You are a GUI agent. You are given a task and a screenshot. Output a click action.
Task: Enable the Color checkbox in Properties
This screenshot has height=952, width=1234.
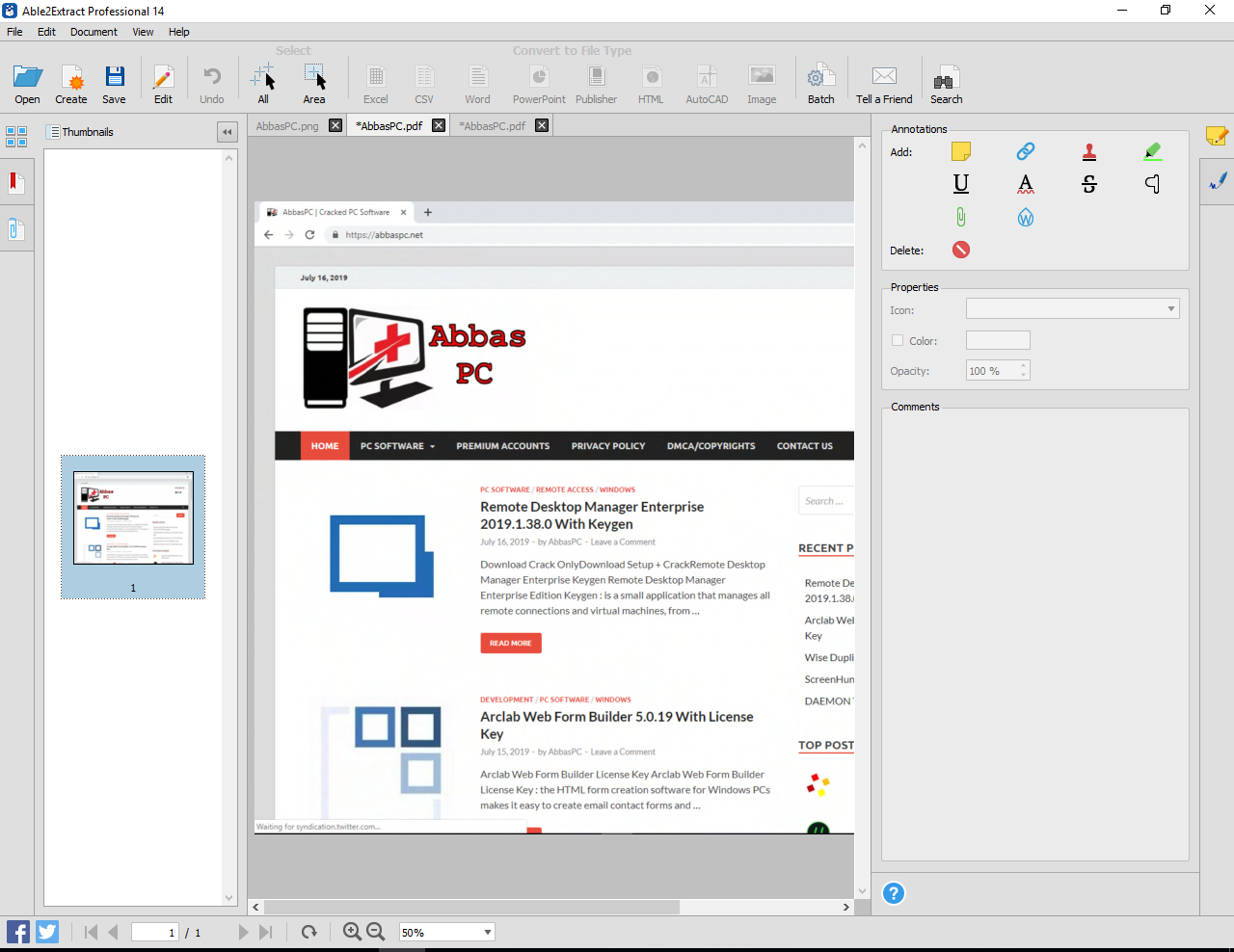click(x=898, y=340)
